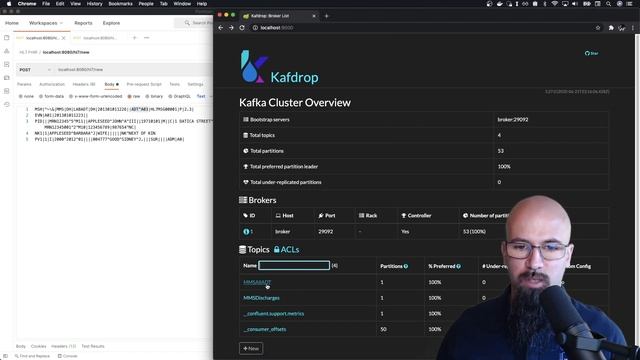
Task: Open the MMSDischarges topic
Action: (261, 298)
